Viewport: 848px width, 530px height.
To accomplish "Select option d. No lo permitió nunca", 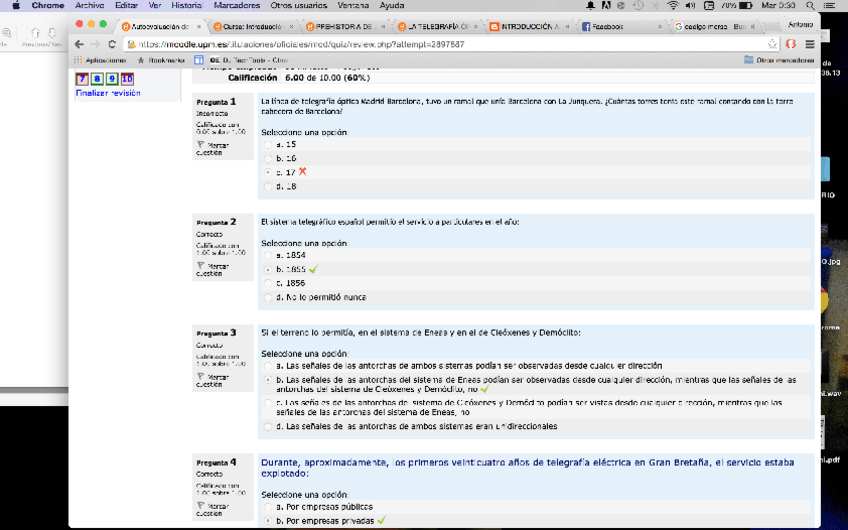I will (267, 298).
